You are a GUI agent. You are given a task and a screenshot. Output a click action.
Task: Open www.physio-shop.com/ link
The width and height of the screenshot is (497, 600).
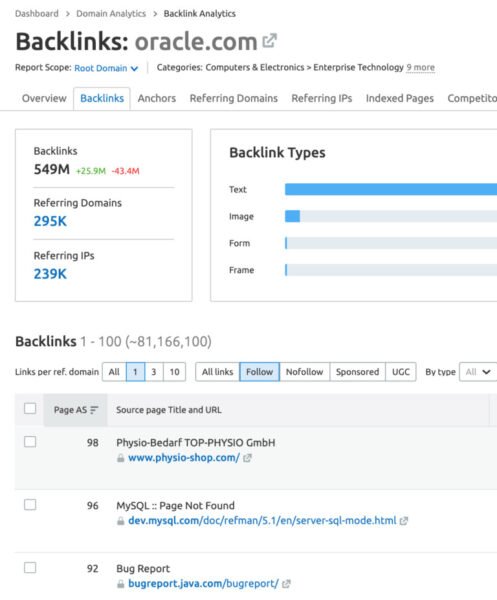click(x=184, y=458)
